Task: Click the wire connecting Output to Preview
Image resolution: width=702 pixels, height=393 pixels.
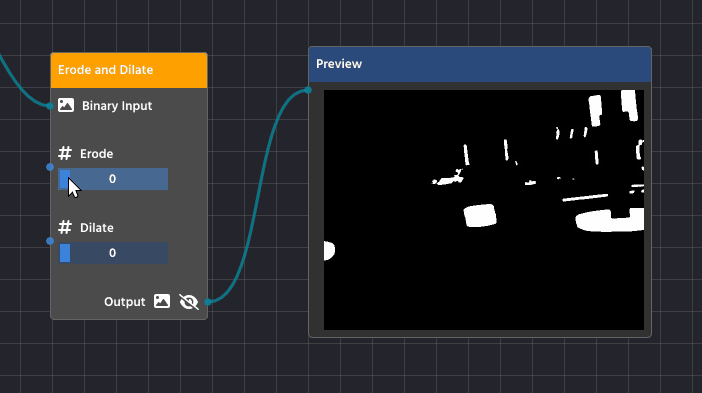Action: tap(258, 197)
